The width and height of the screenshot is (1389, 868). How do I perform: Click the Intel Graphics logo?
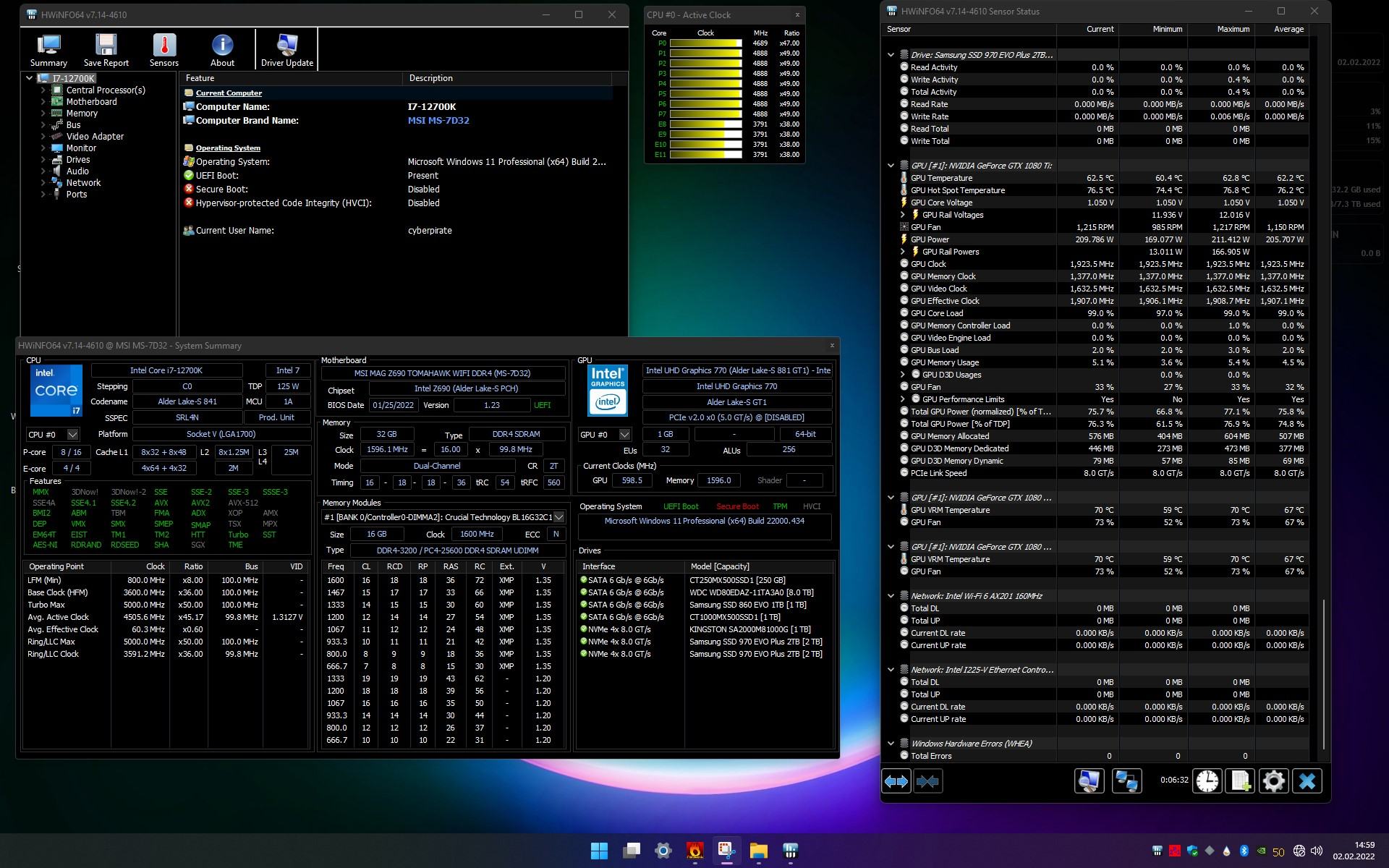[608, 391]
